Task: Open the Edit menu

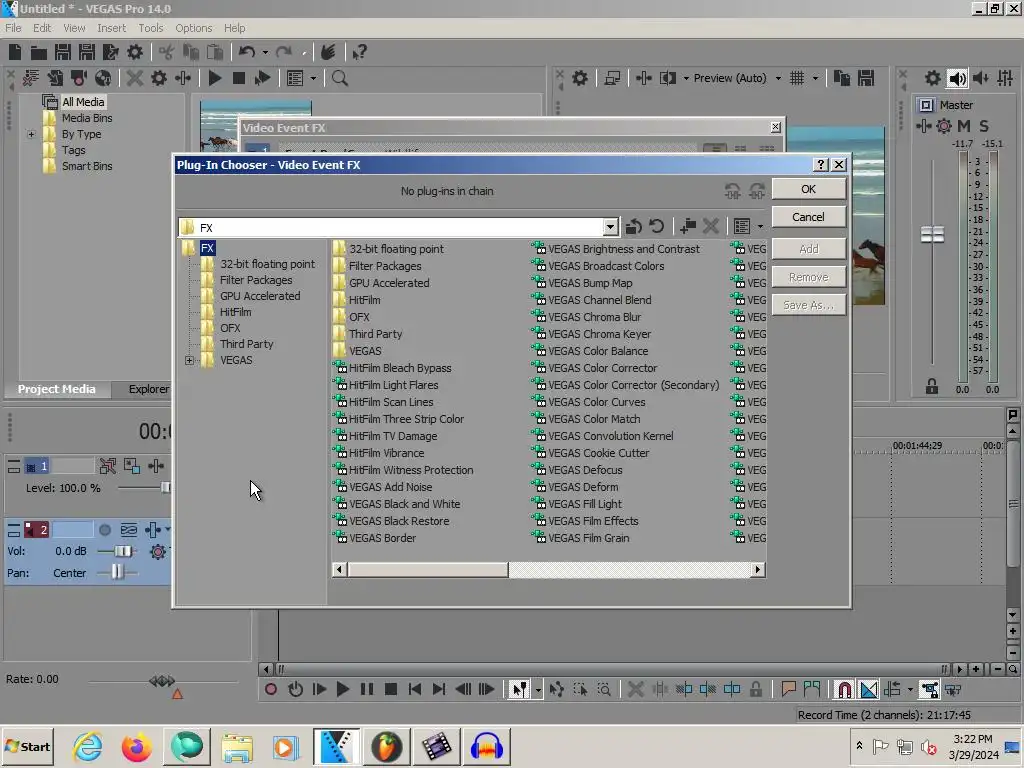Action: pyautogui.click(x=42, y=28)
